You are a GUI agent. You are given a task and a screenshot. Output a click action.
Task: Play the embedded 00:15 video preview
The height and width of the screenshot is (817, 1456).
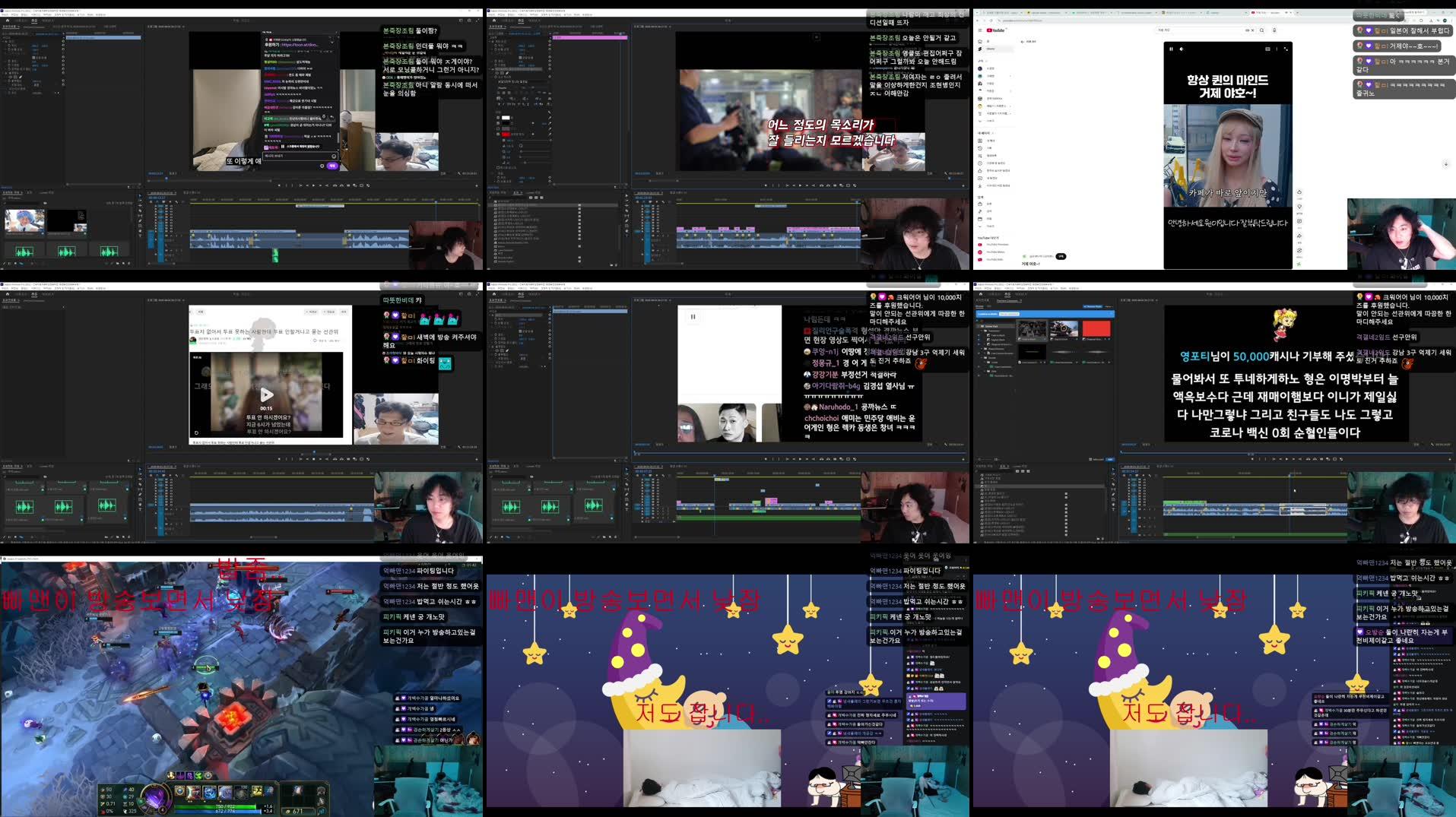(x=266, y=394)
